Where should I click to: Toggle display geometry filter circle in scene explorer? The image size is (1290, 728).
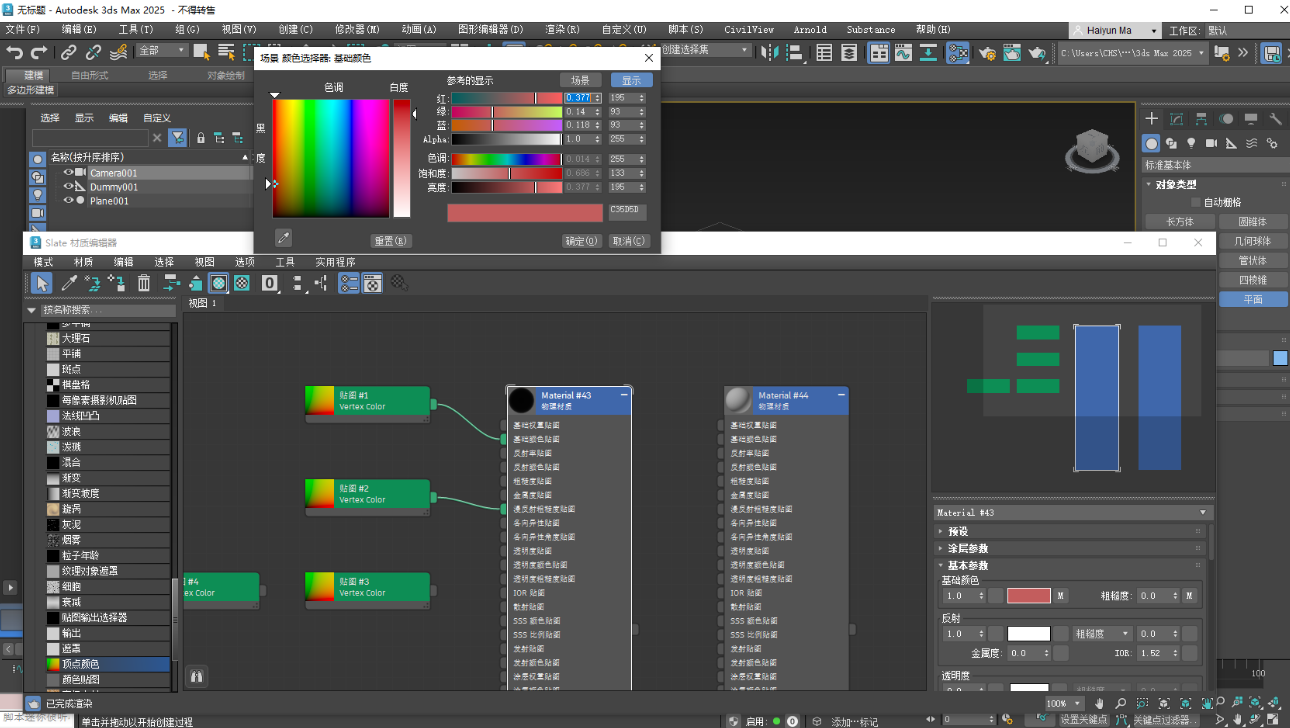[x=37, y=159]
